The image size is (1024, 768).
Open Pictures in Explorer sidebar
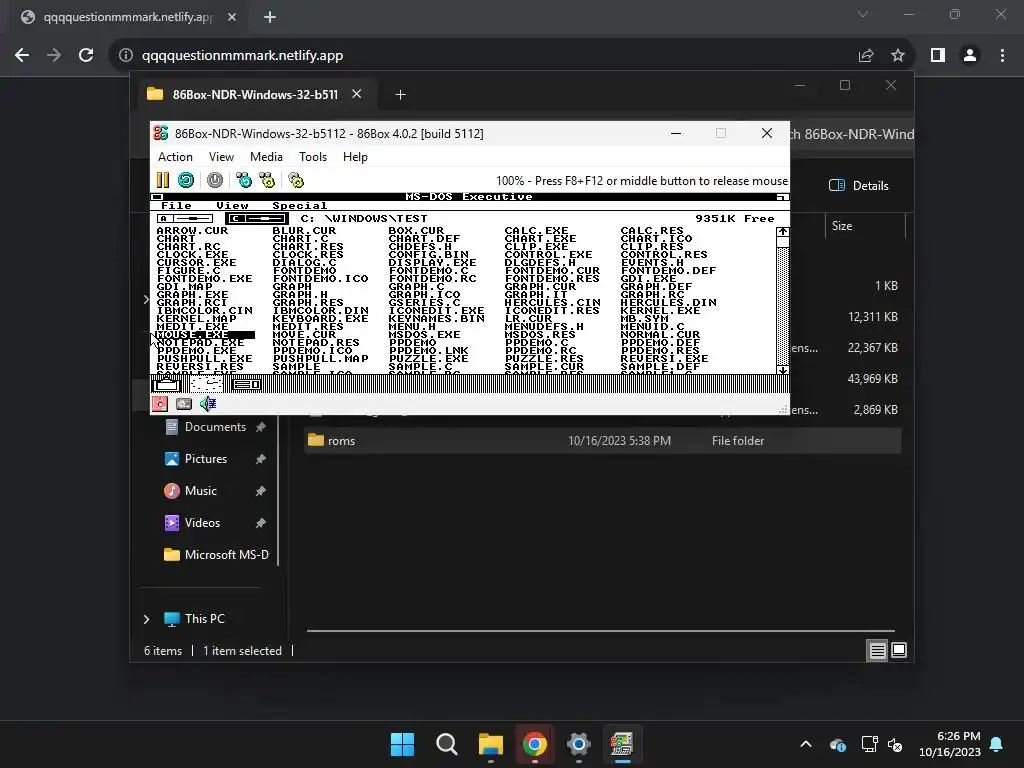(206, 459)
